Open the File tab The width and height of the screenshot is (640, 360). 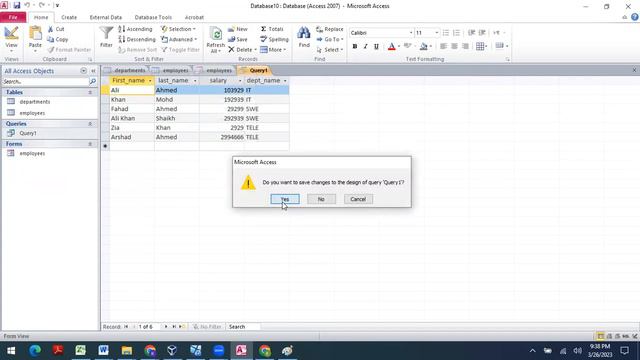(13, 18)
